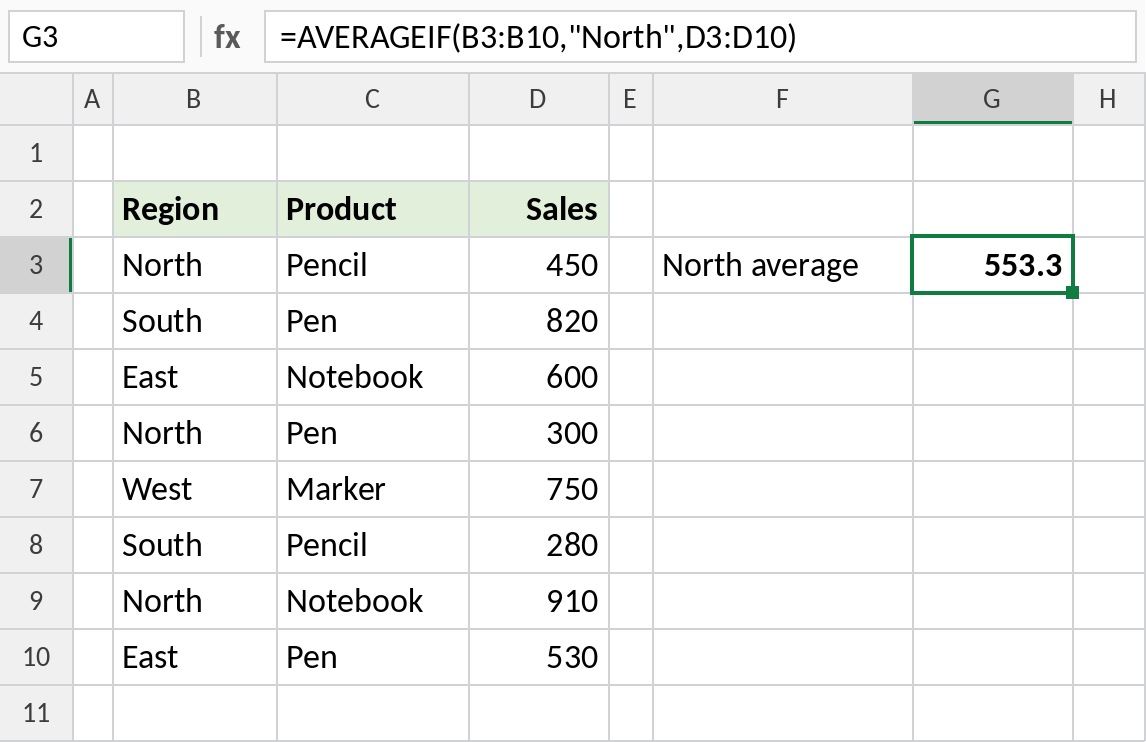Select the cell with 820
The width and height of the screenshot is (1146, 742).
(x=539, y=321)
